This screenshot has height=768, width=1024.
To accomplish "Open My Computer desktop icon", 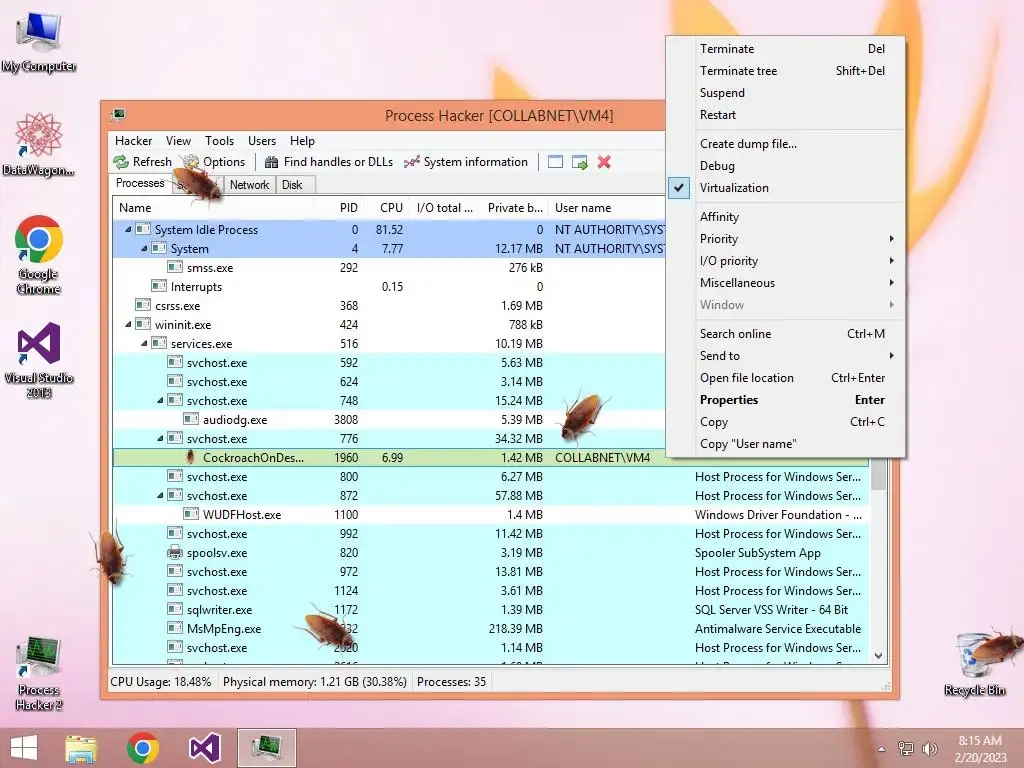I will (39, 41).
